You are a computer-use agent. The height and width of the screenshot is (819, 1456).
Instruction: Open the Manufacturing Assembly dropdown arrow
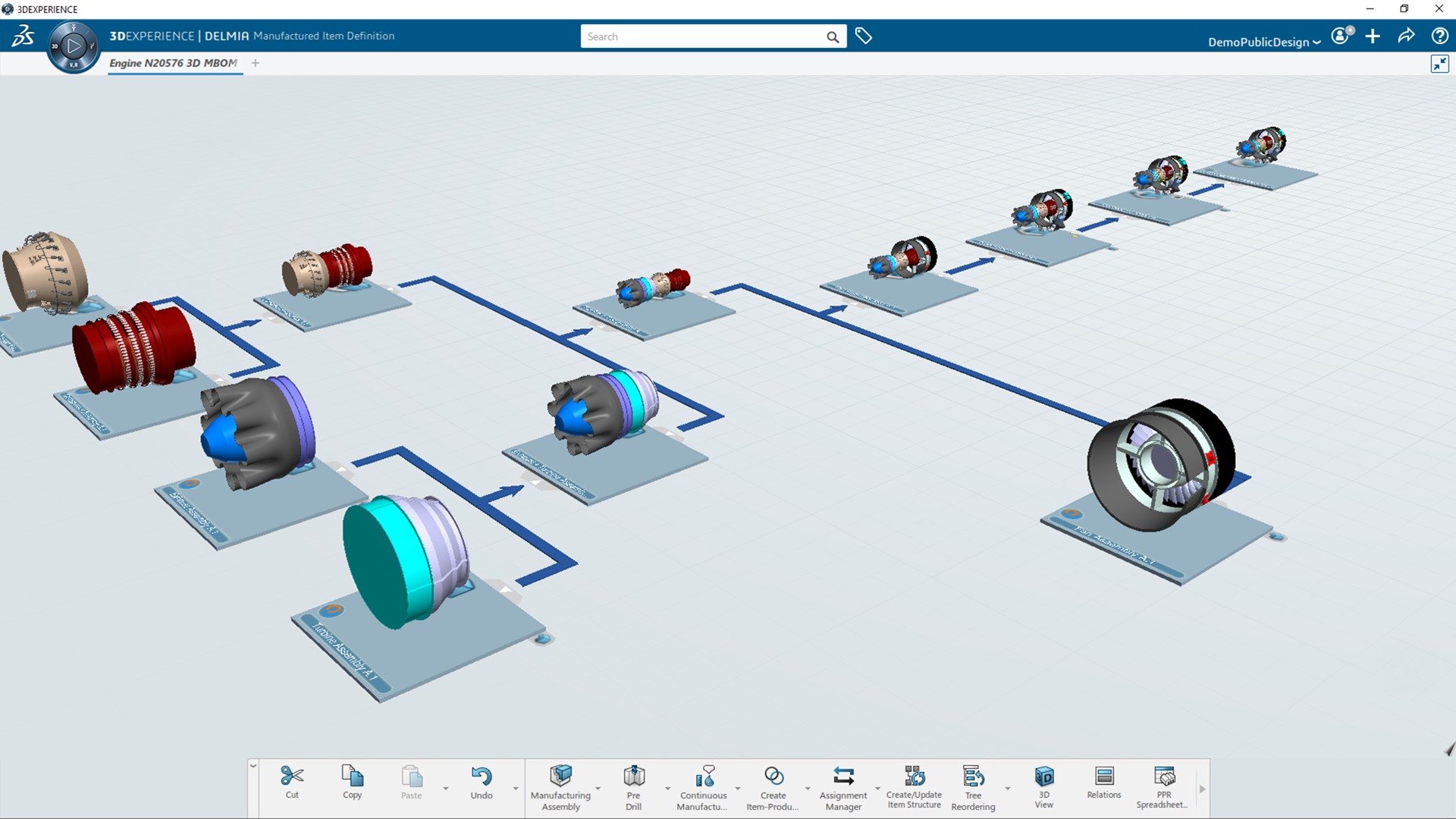(x=598, y=789)
